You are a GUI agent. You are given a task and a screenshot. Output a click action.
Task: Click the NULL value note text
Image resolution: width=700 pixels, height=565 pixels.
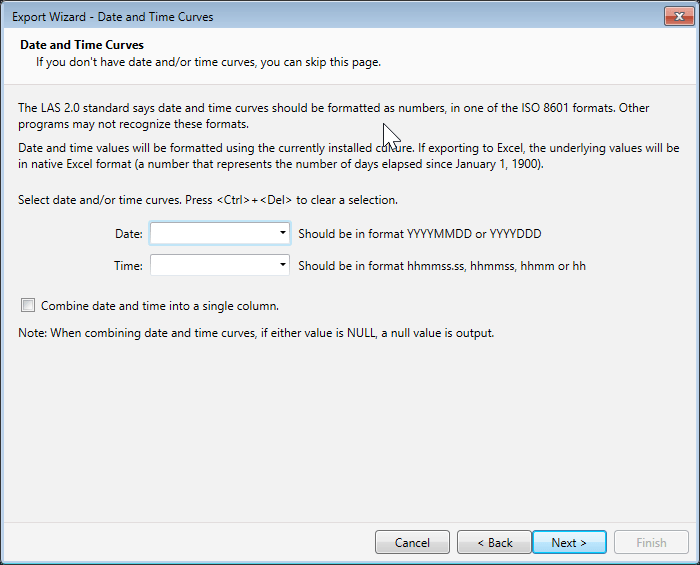(x=255, y=332)
